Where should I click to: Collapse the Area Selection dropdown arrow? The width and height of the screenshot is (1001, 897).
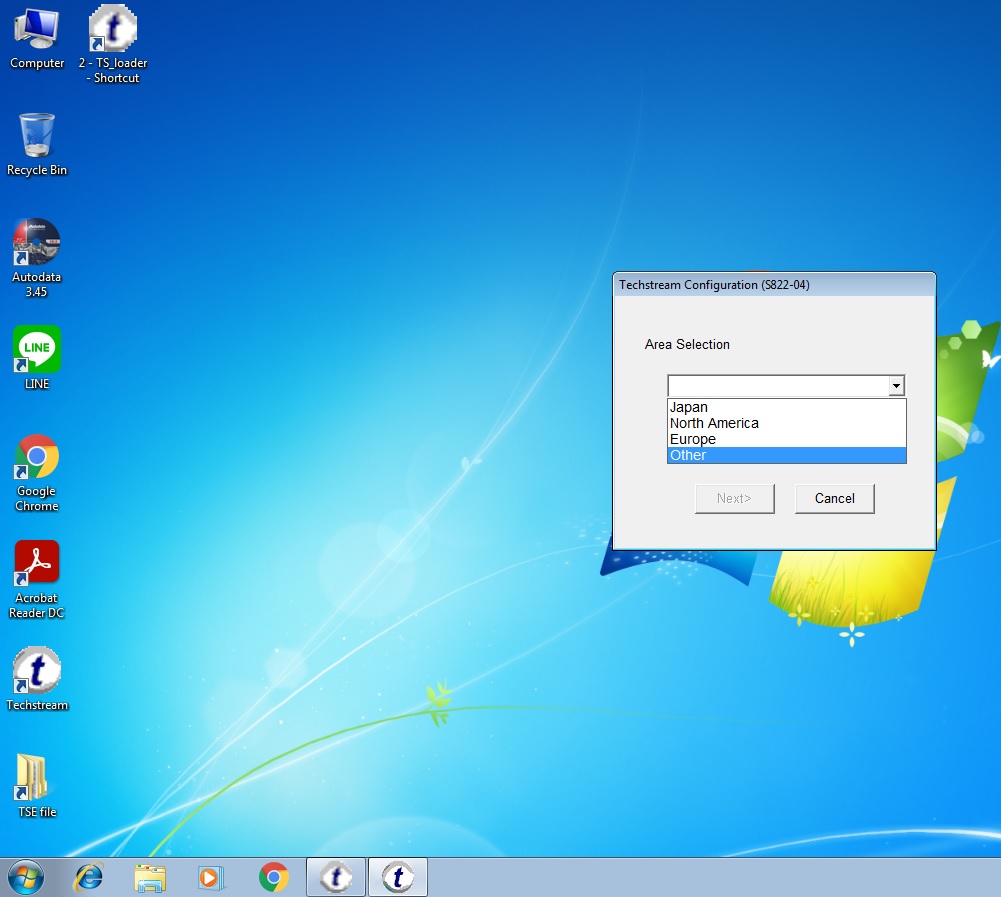tap(896, 386)
